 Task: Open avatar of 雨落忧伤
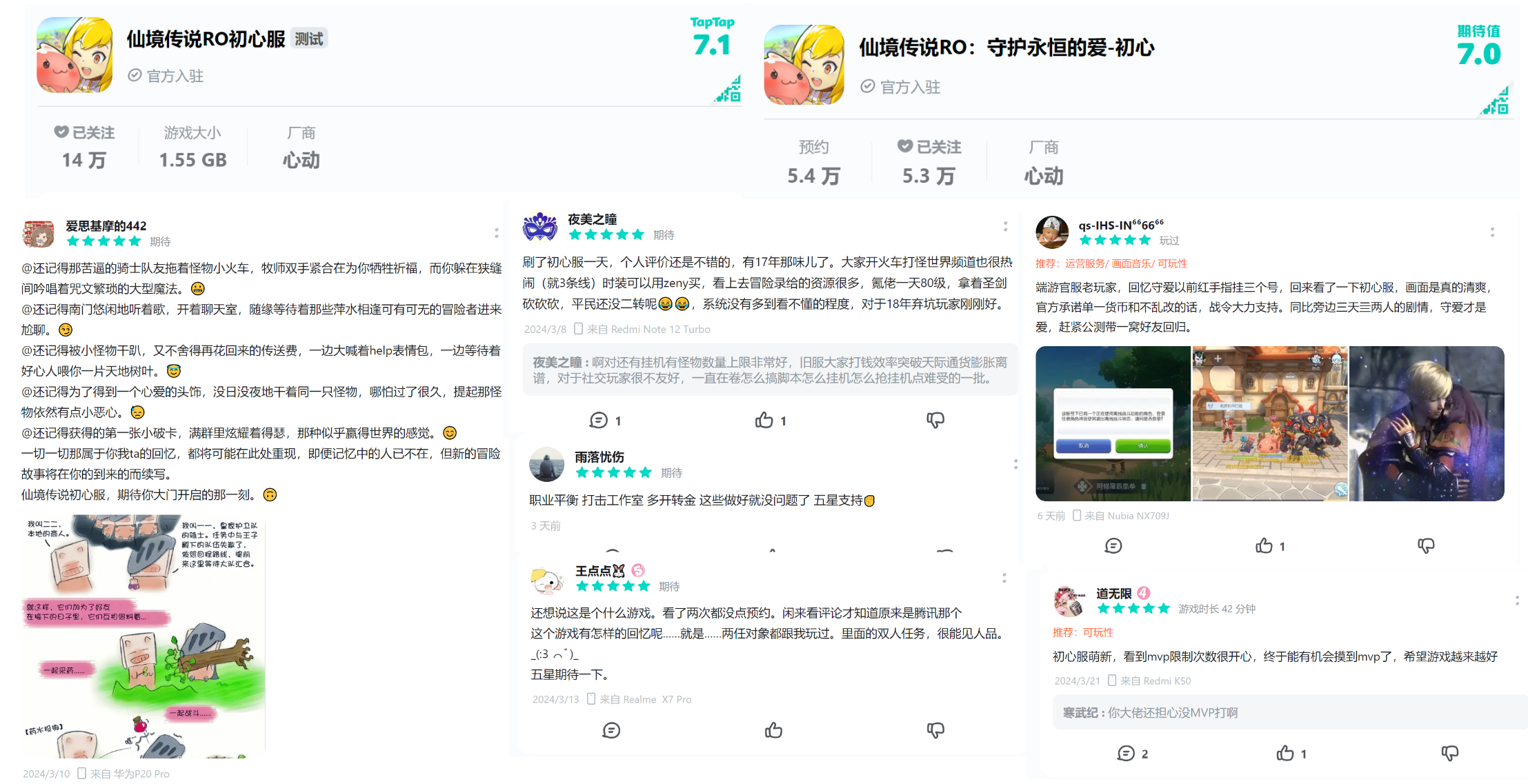(x=546, y=464)
